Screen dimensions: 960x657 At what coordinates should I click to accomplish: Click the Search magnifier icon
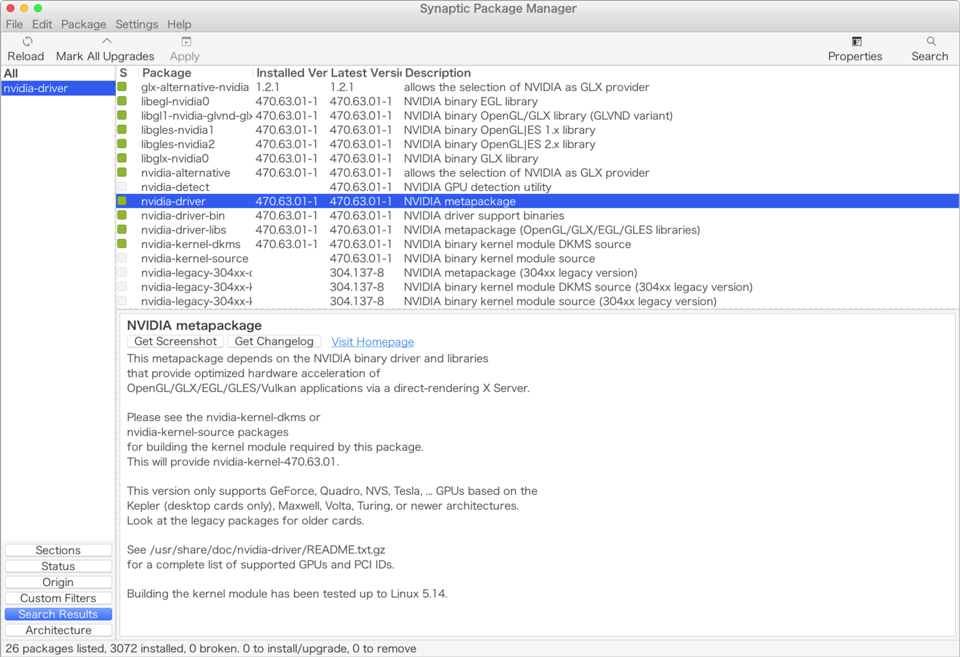coord(930,42)
